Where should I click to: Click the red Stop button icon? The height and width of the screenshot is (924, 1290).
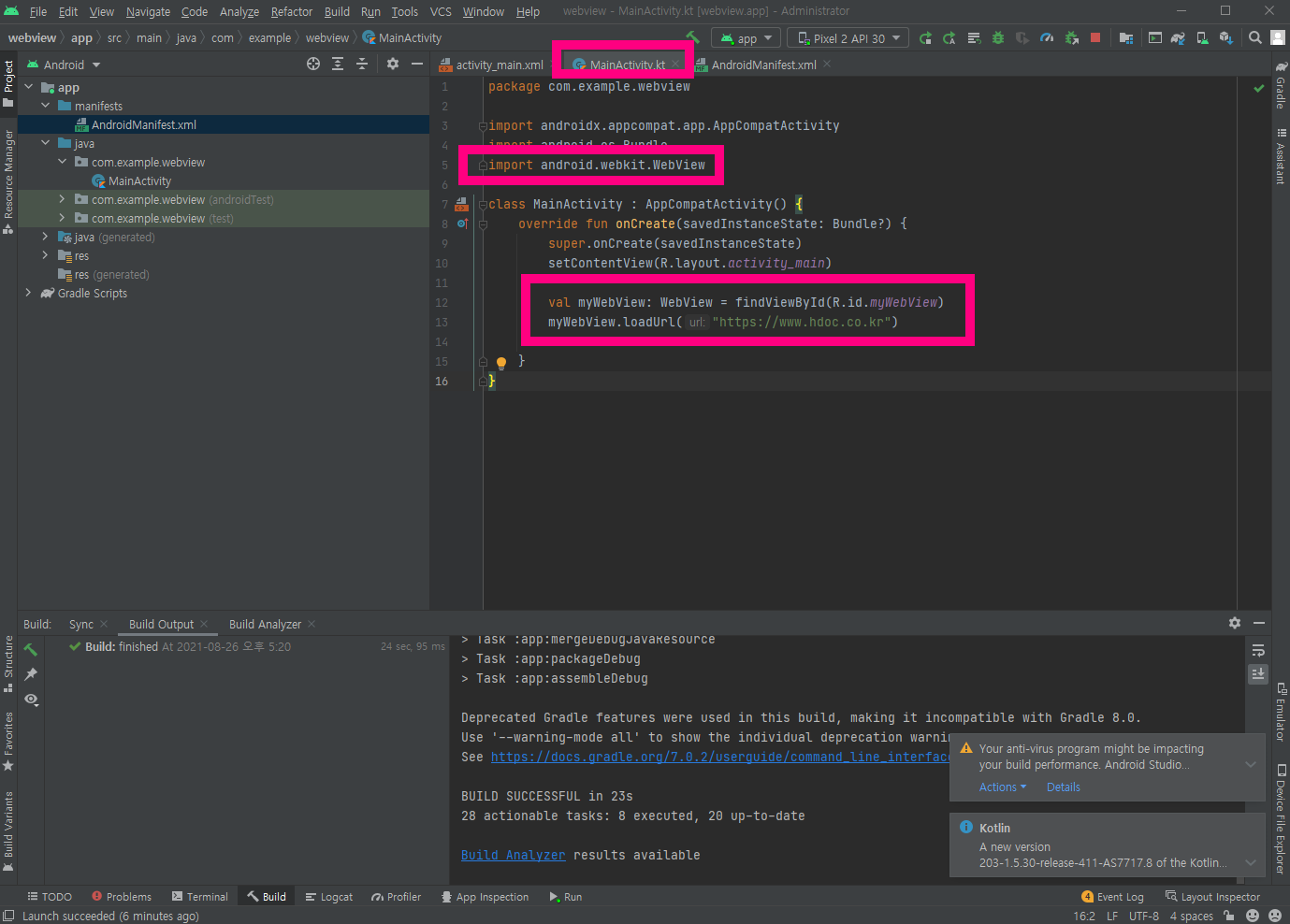click(1095, 38)
